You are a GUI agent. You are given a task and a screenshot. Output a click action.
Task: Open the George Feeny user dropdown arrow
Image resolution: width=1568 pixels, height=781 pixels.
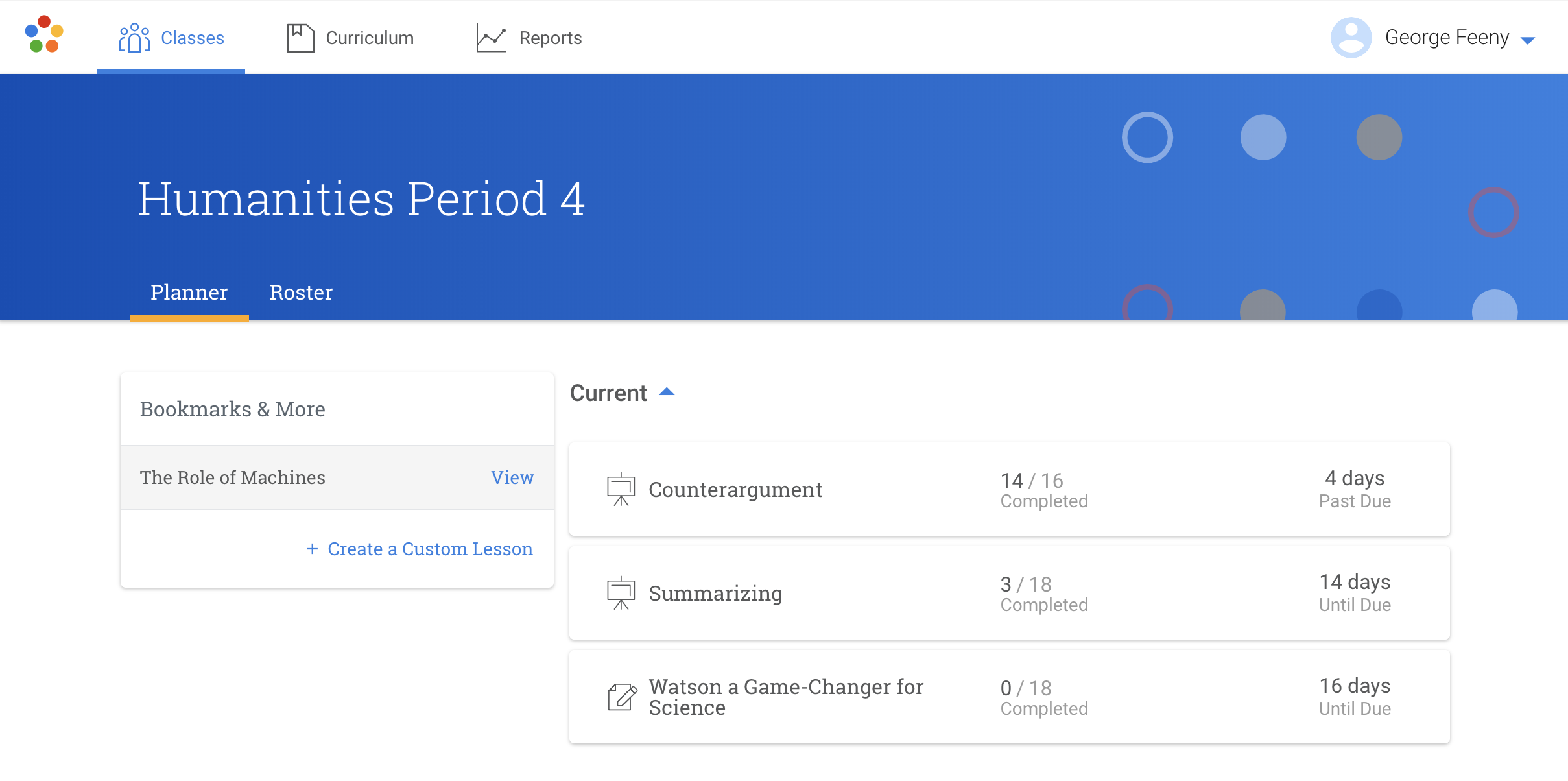tap(1528, 40)
